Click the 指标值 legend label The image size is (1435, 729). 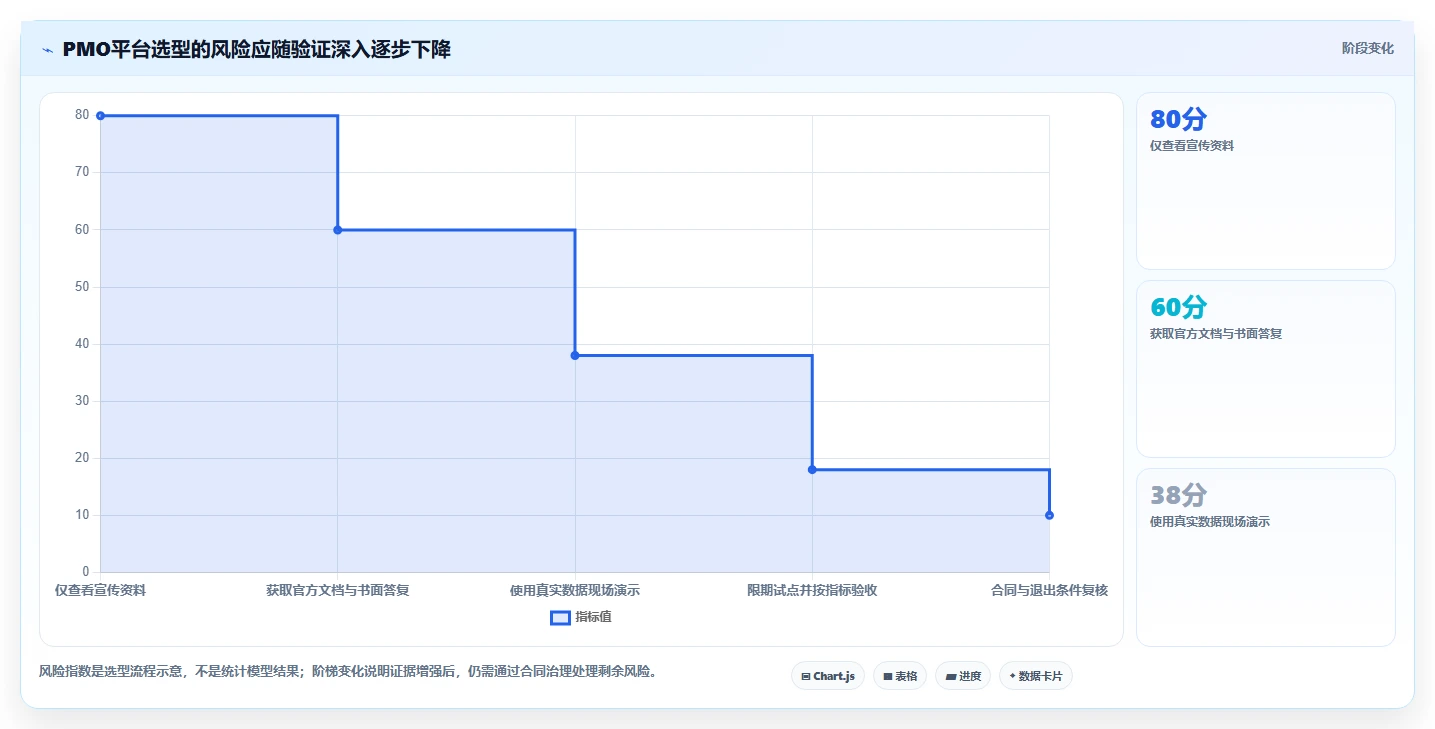pyautogui.click(x=593, y=618)
